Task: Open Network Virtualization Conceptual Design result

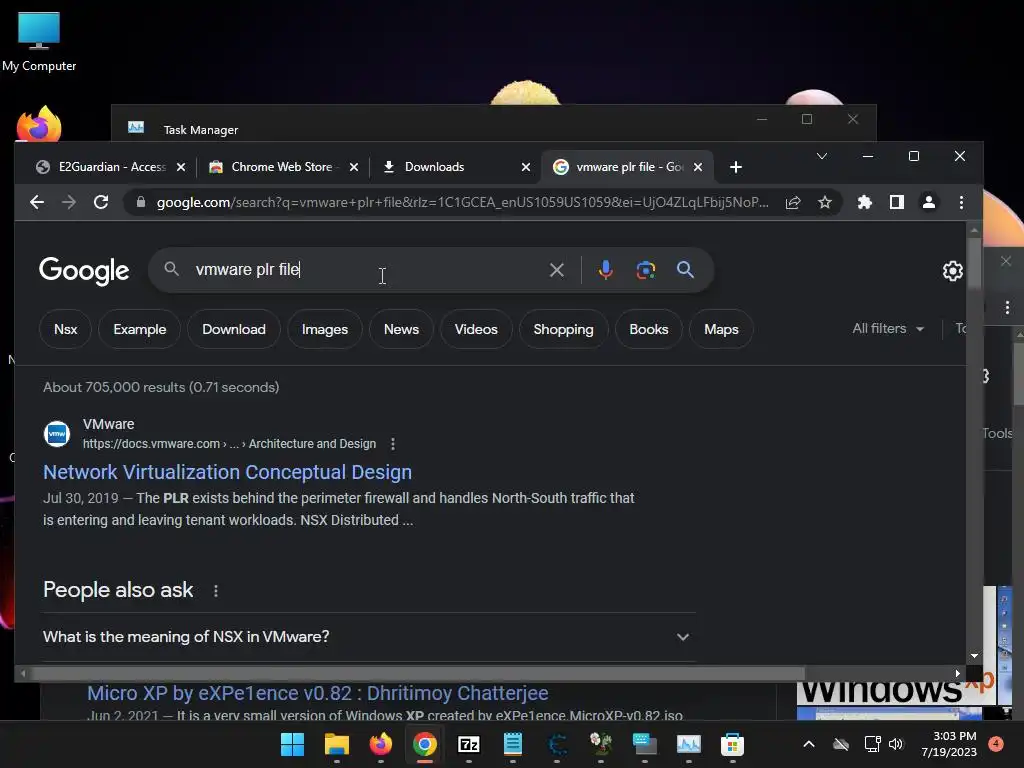Action: tap(227, 472)
